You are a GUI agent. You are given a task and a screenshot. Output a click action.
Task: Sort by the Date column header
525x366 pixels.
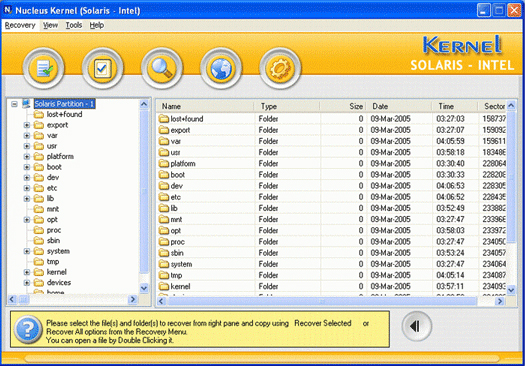(x=399, y=106)
